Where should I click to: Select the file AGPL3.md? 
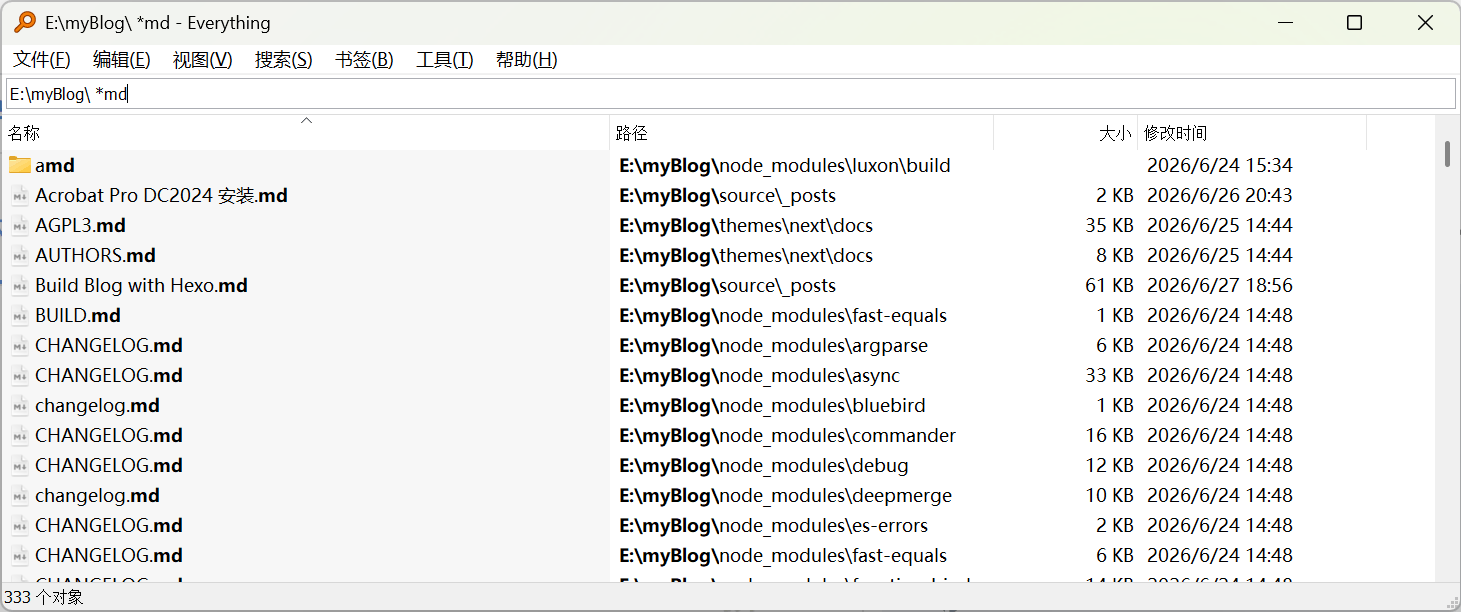(80, 225)
